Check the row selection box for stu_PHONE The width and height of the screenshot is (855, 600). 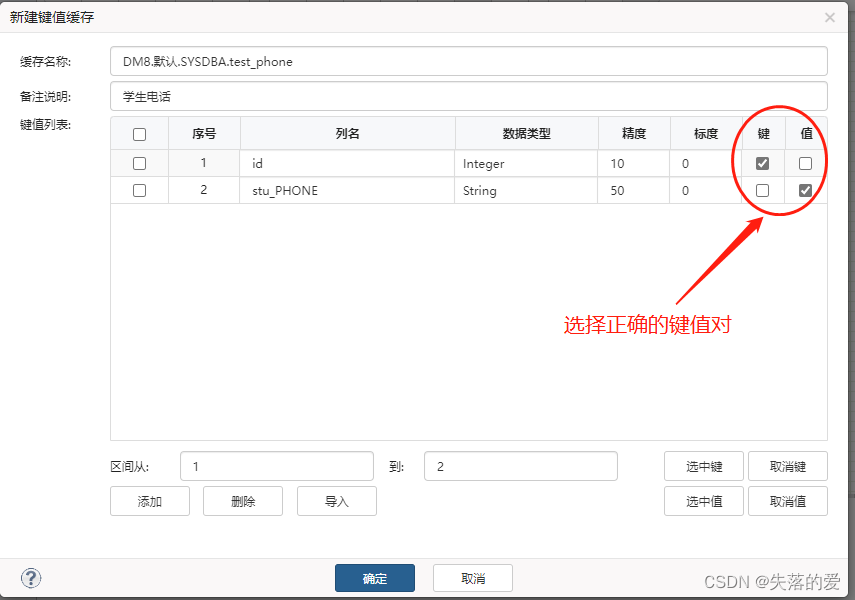(x=140, y=190)
